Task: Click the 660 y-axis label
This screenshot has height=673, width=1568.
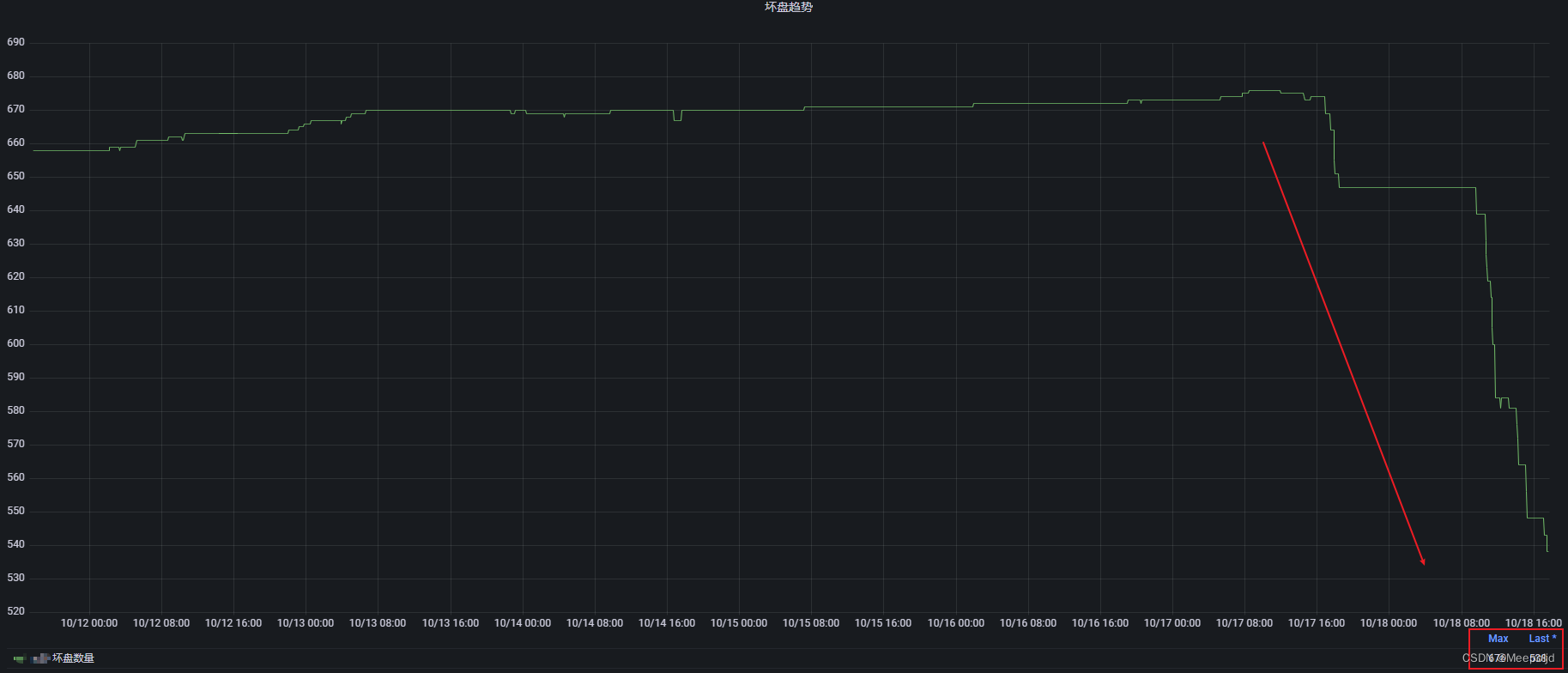Action: coord(15,142)
